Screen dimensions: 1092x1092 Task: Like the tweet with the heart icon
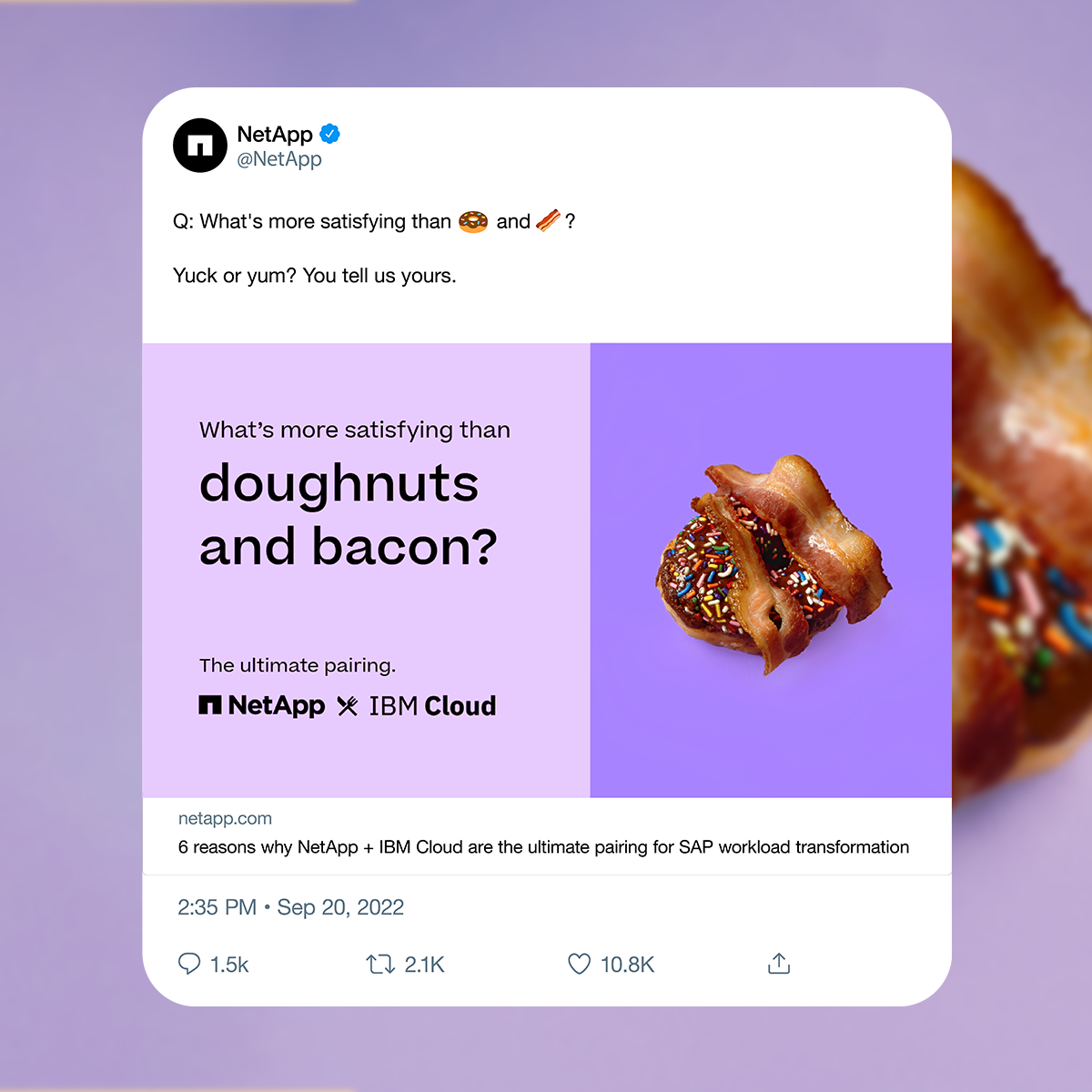click(x=579, y=964)
